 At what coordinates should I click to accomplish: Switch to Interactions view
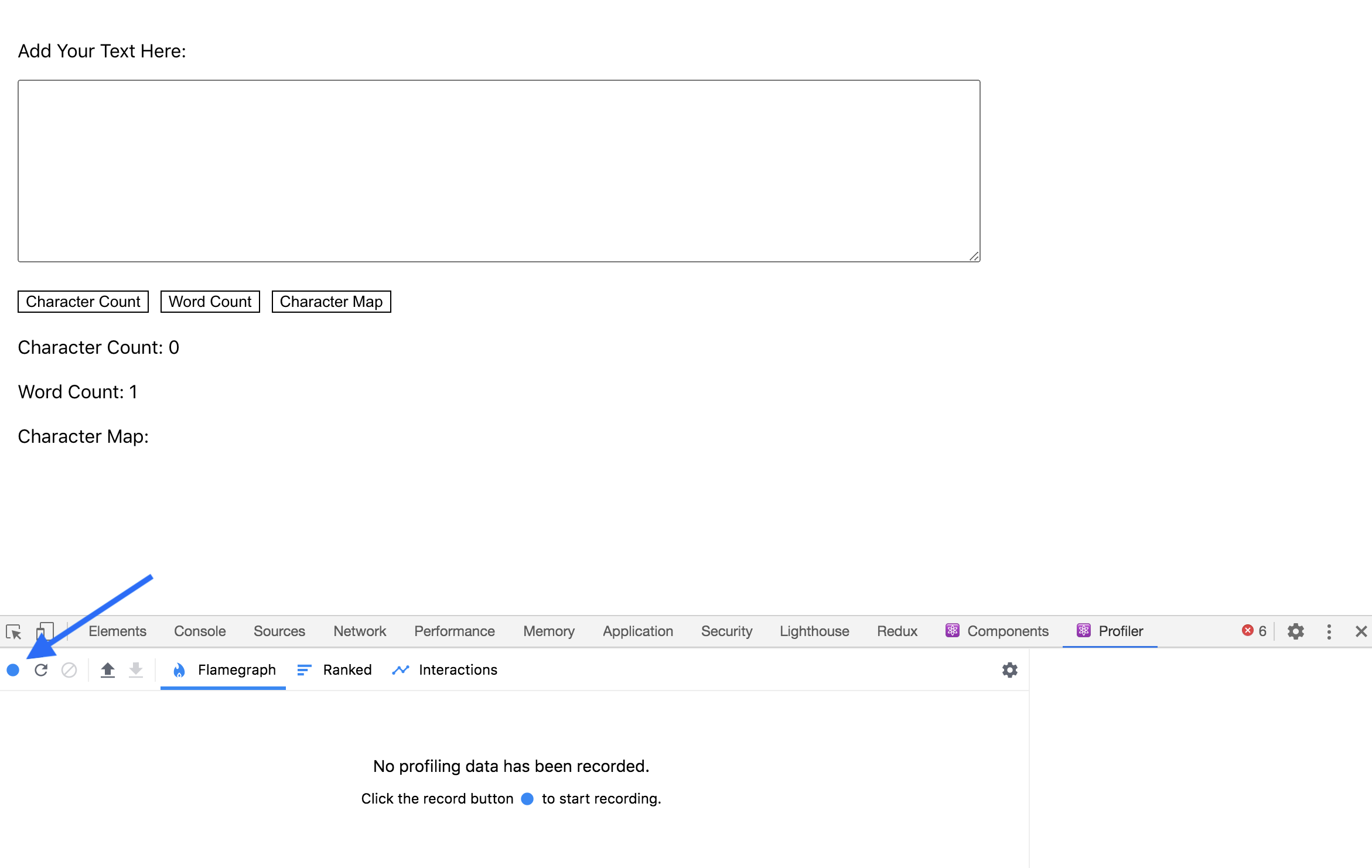[445, 670]
